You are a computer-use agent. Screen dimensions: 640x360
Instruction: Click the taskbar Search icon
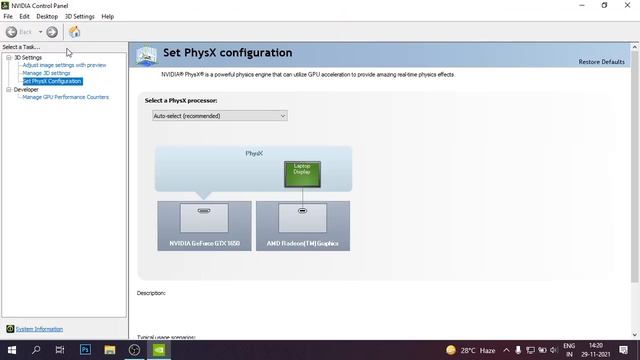coord(36,350)
